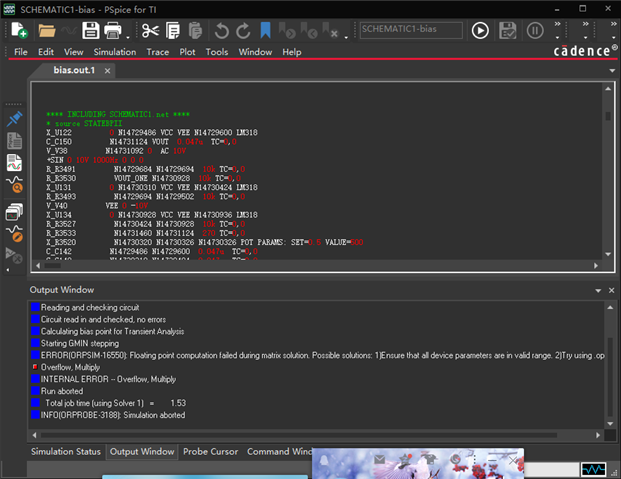Expand the second toolbar overflow chevron

pos(585,24)
